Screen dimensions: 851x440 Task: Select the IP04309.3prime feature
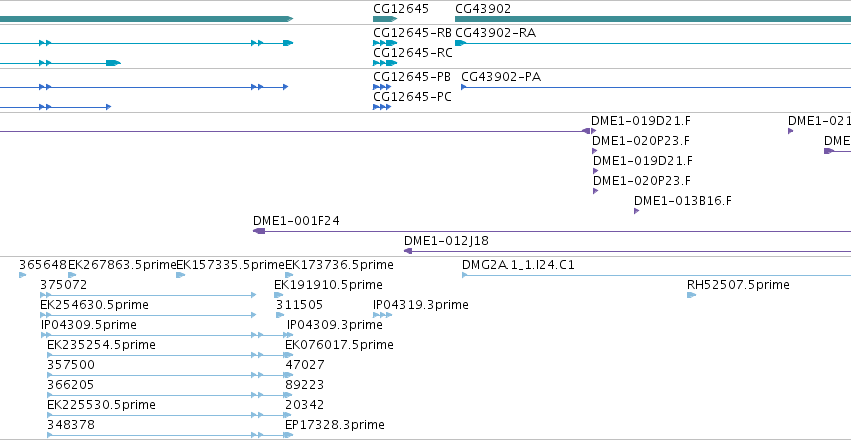point(334,325)
